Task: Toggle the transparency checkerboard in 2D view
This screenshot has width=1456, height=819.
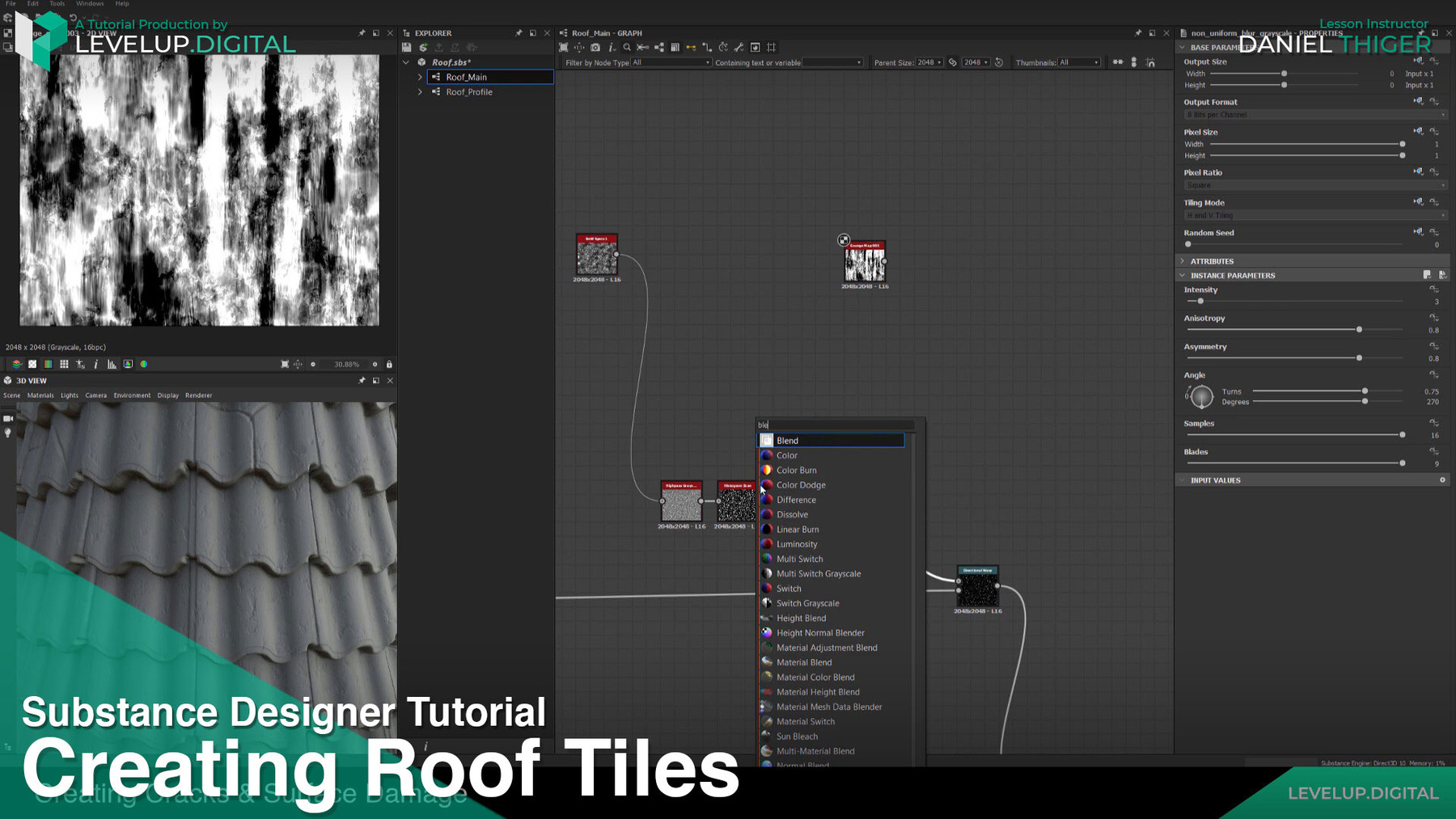Action: 32,365
